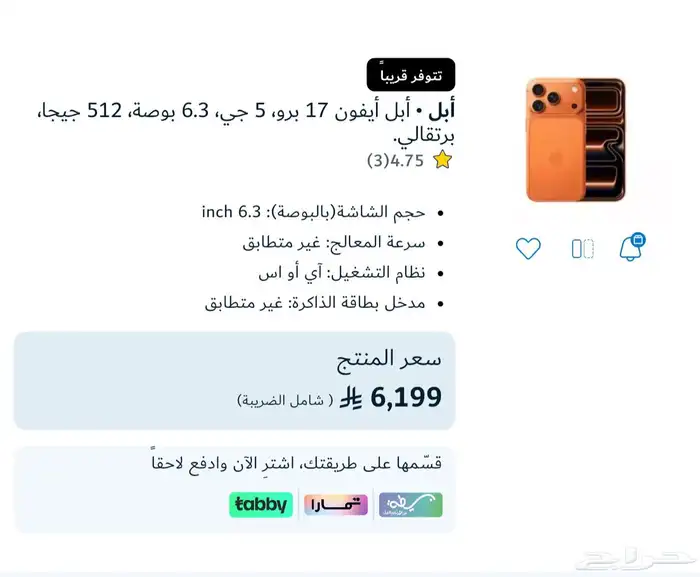
Task: Click the تتوفر قريباً availability badge
Action: pos(411,75)
